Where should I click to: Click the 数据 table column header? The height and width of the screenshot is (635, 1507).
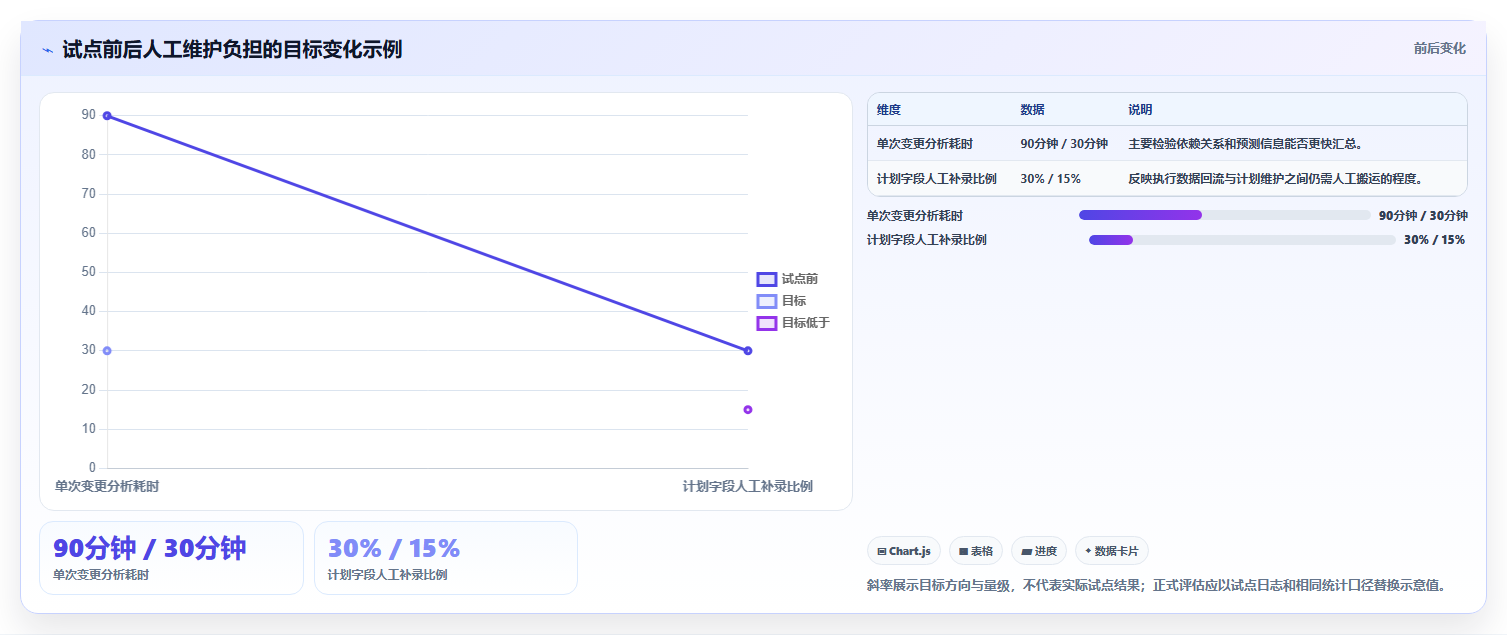(1032, 110)
